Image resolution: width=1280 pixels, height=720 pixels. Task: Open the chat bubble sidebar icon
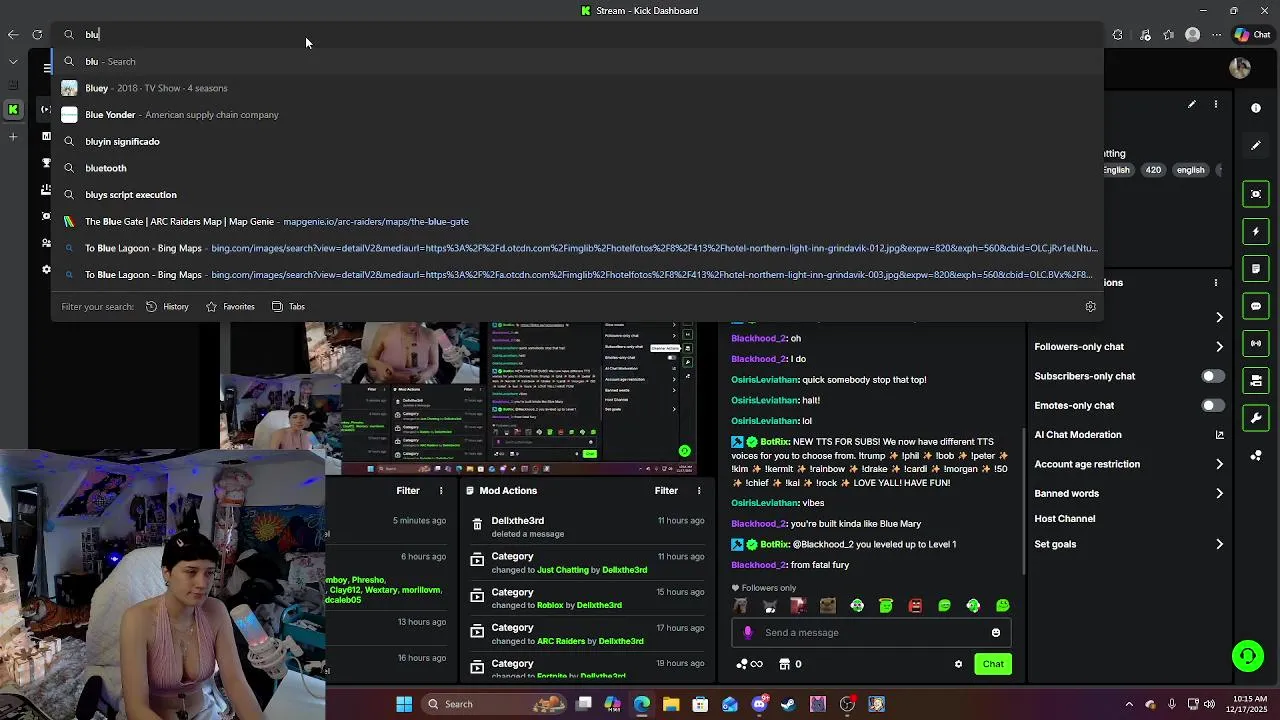pos(1256,306)
